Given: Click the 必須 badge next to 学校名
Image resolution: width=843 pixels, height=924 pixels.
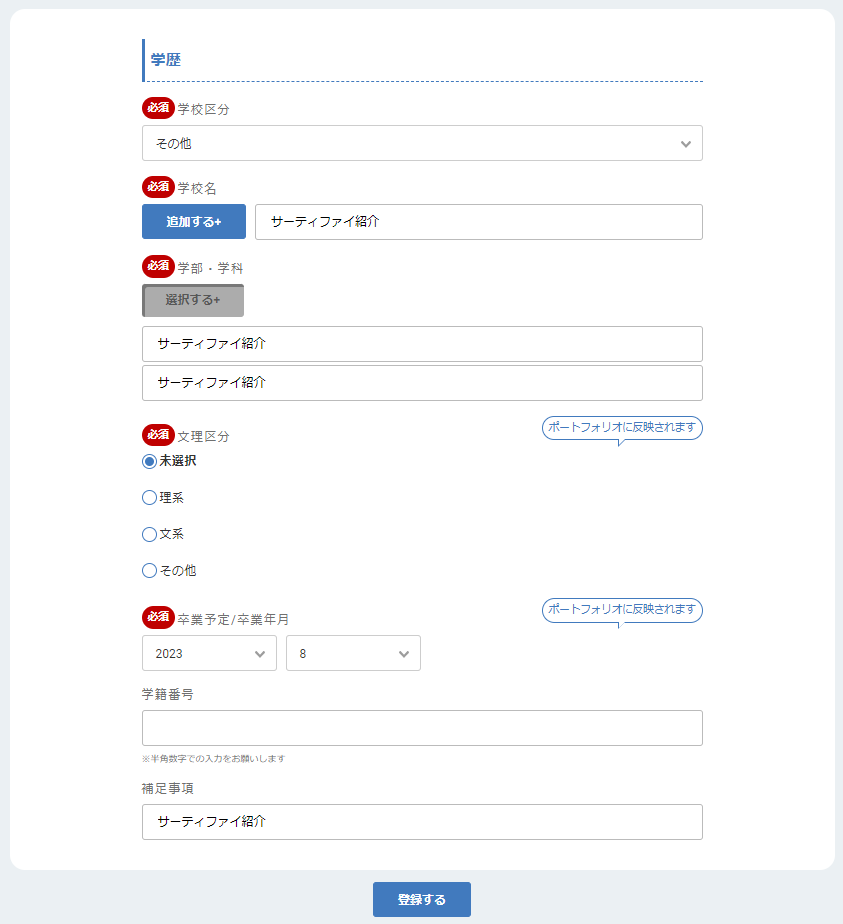Looking at the screenshot, I should 158,187.
